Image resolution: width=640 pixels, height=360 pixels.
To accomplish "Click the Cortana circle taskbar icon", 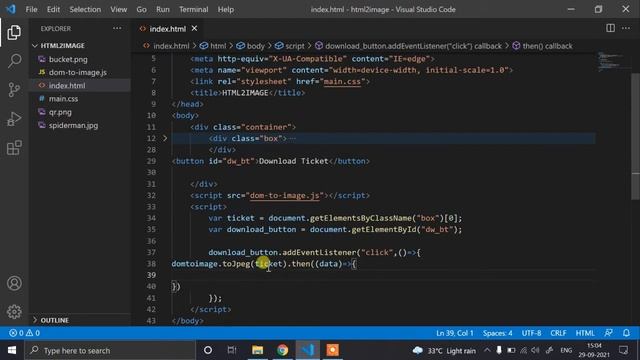I will tap(208, 350).
